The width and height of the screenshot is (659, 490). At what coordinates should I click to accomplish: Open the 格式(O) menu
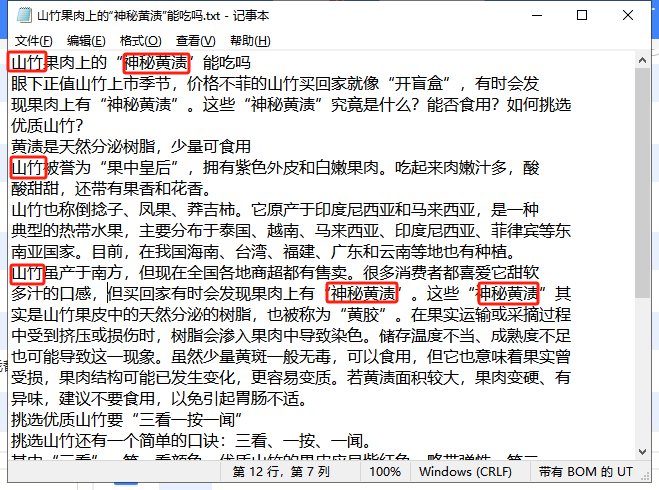140,41
